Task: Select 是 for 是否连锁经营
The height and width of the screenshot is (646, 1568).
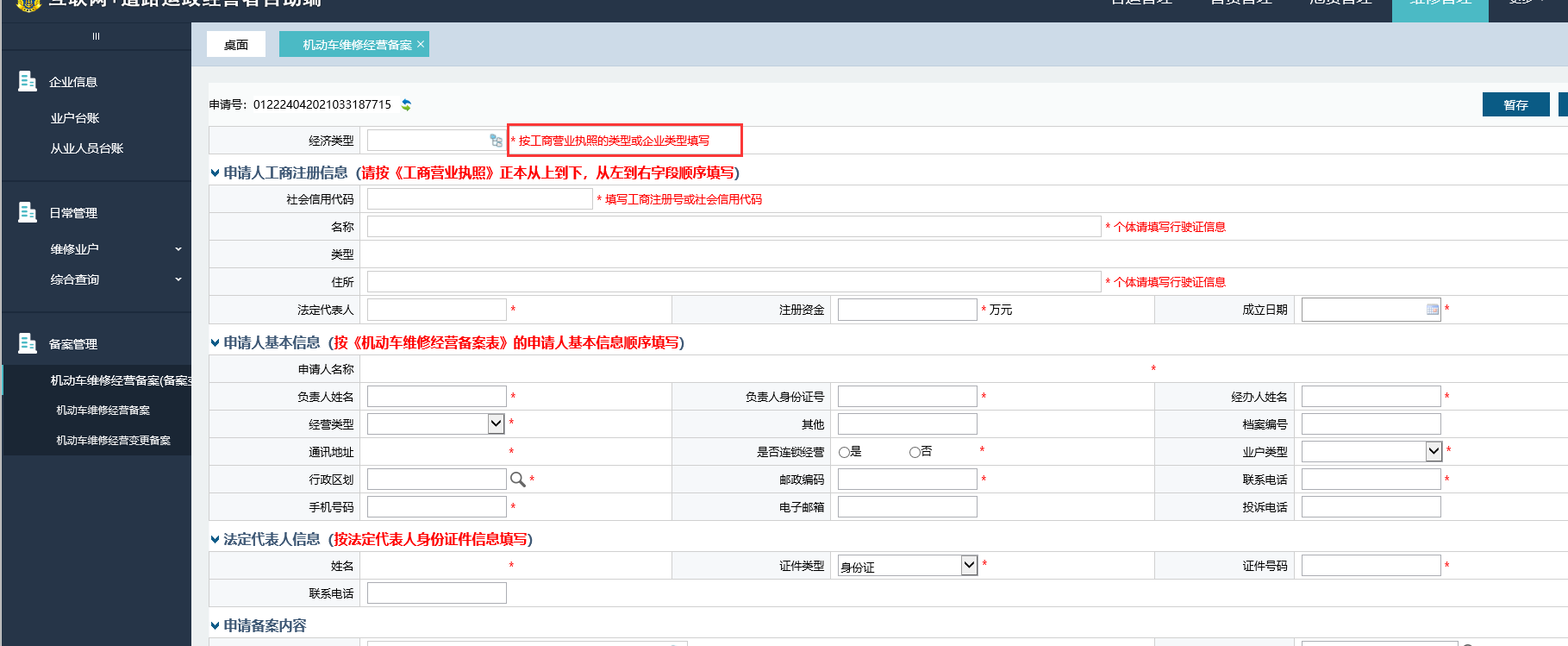Action: tap(844, 452)
